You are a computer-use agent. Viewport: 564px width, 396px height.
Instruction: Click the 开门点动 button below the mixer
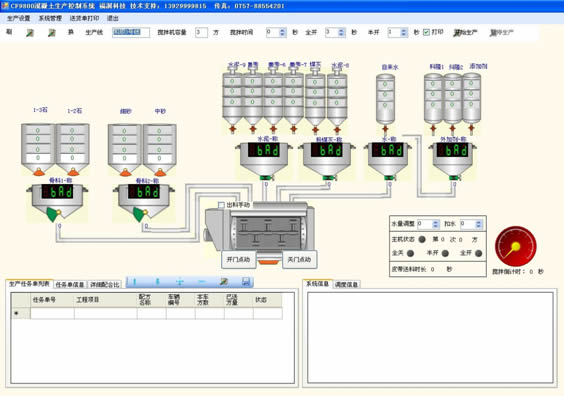[x=238, y=259]
